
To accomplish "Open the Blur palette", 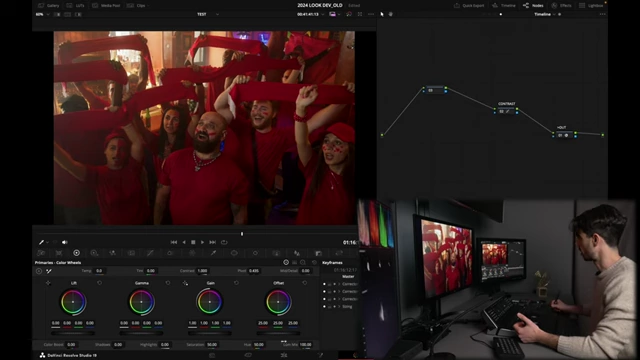I will 297,253.
